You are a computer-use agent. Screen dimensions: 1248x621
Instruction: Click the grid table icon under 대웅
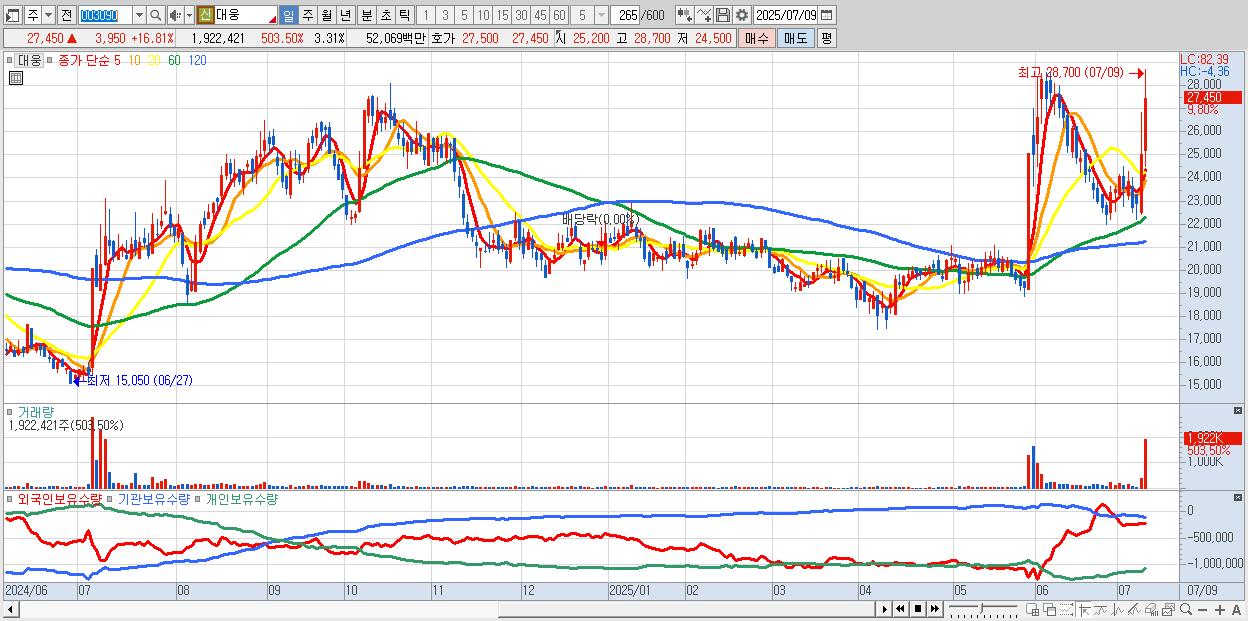15,78
